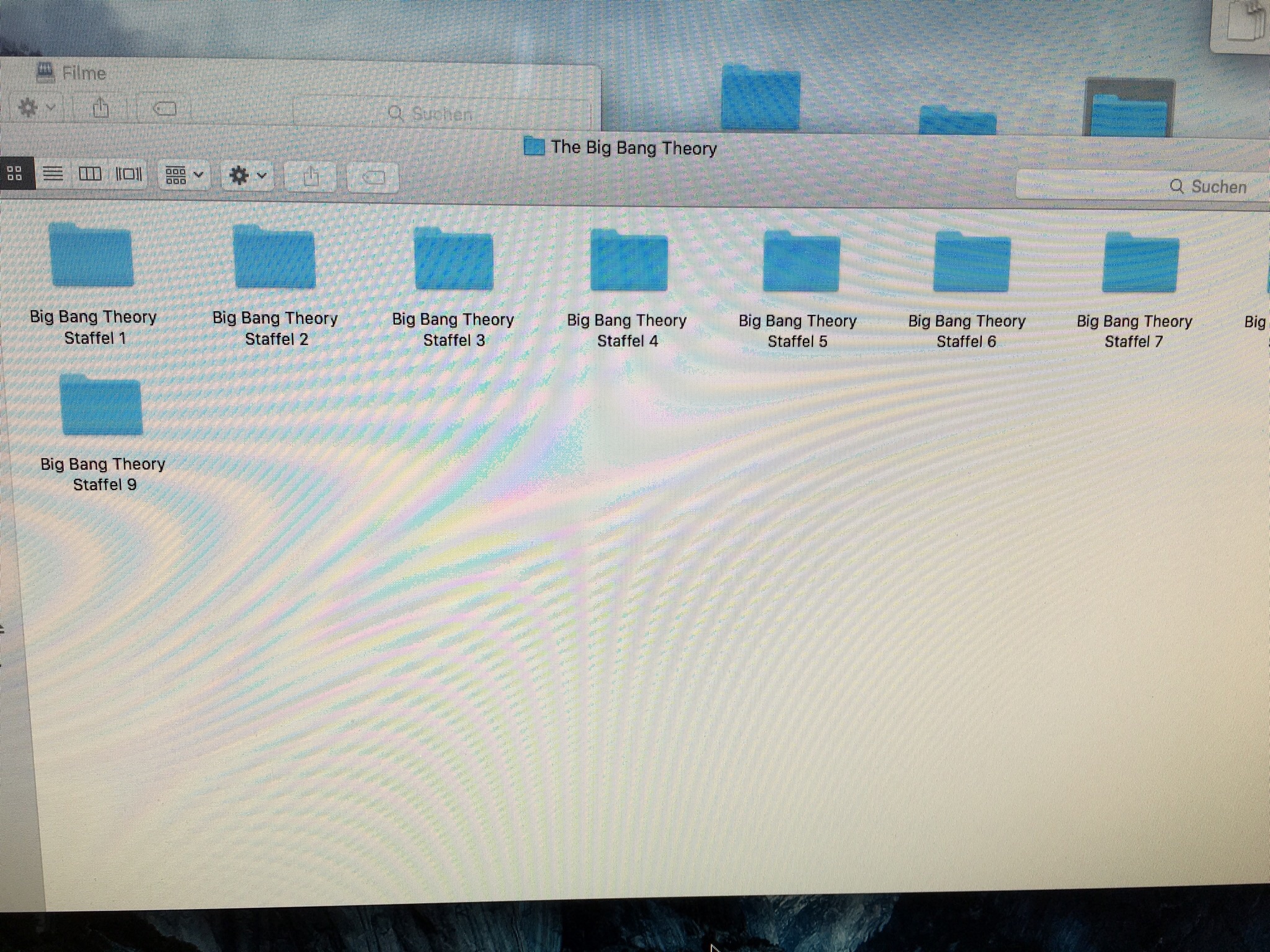1270x952 pixels.
Task: Click the label text 'Big Bang Theory Staffel 7'
Action: tap(1134, 331)
